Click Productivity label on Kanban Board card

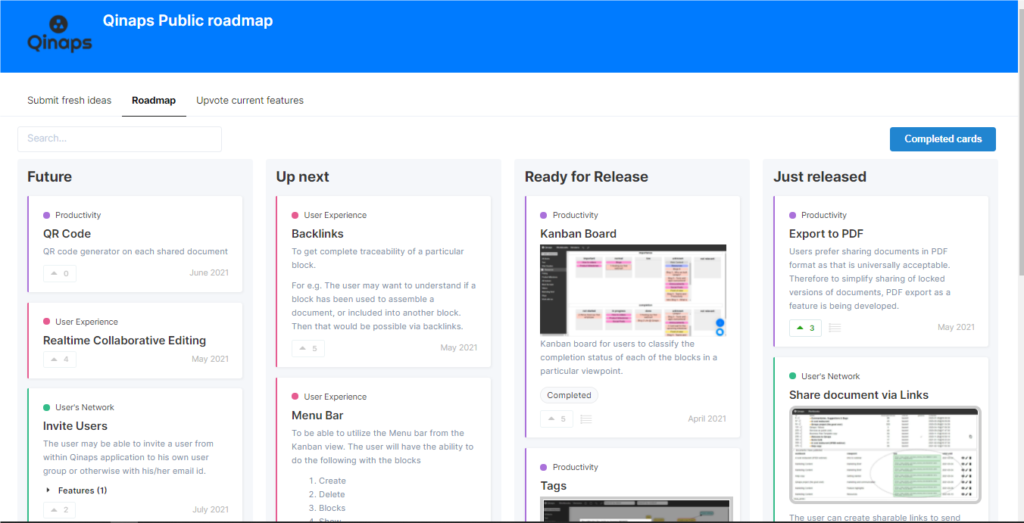coord(575,215)
